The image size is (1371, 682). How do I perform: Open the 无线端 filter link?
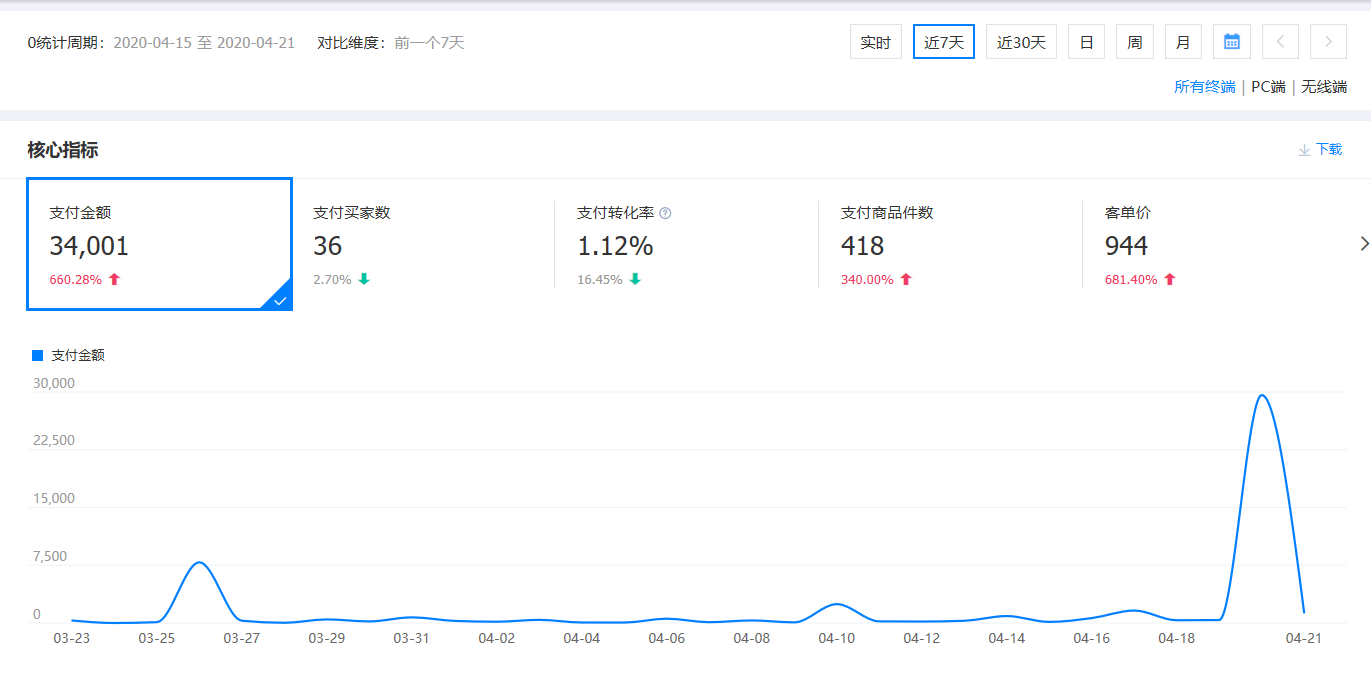click(x=1322, y=87)
